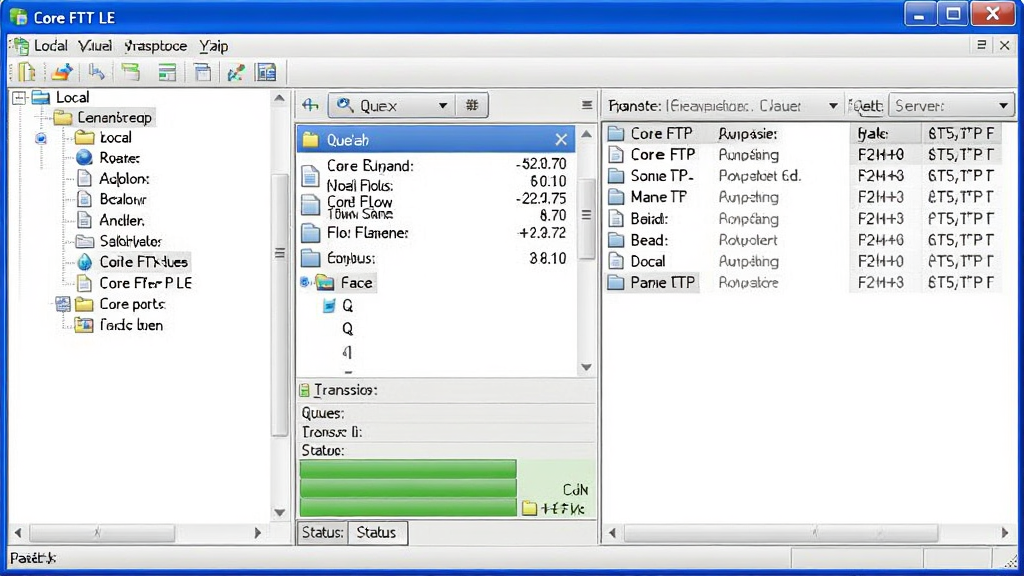
Task: Click the down arrow of tree vertical scrollbar
Action: (x=280, y=513)
